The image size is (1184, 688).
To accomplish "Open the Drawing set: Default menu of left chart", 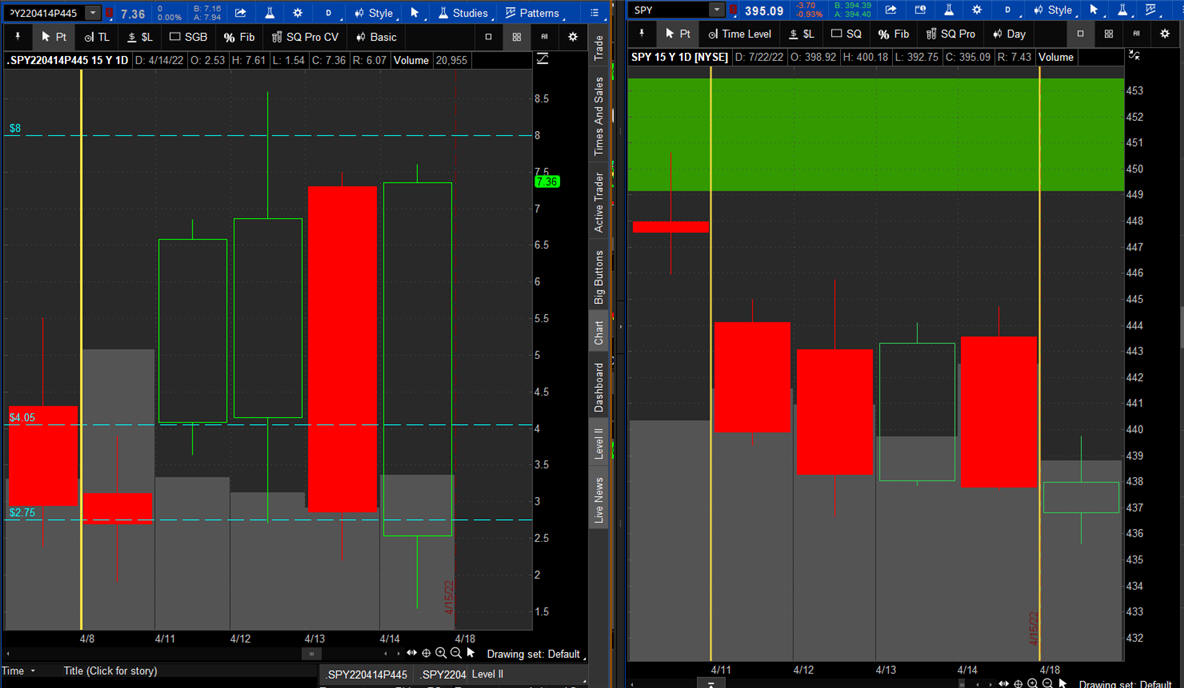I will tap(535, 654).
